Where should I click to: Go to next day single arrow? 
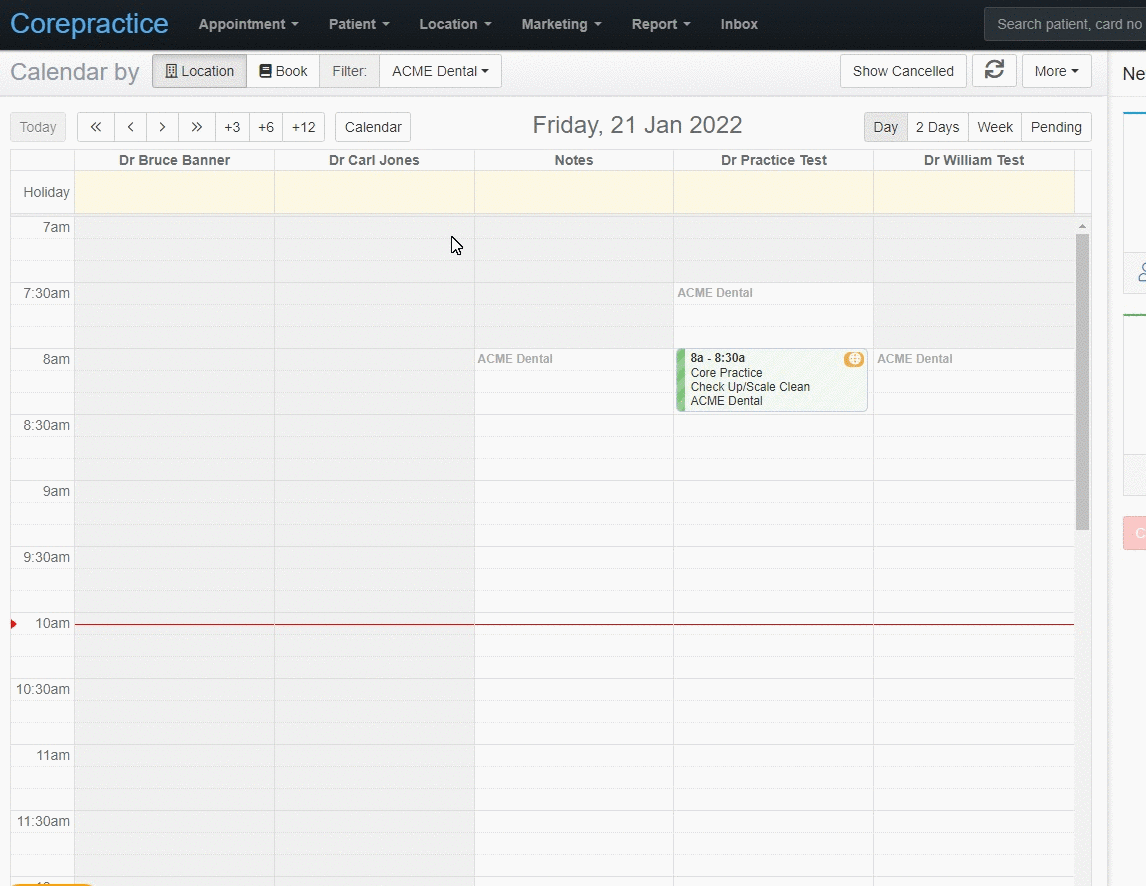pos(162,127)
